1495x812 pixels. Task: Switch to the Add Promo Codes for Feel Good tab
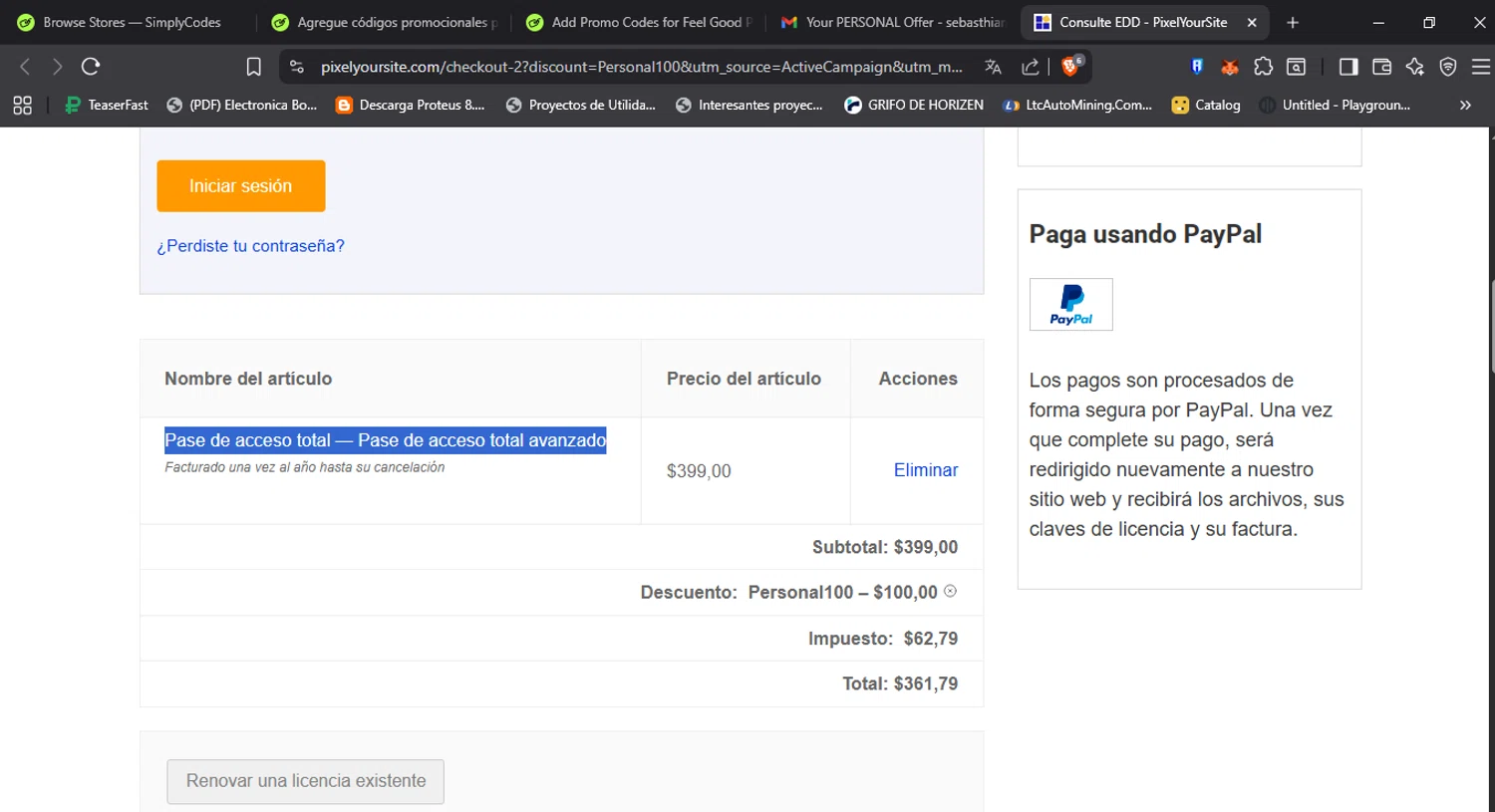(x=639, y=22)
